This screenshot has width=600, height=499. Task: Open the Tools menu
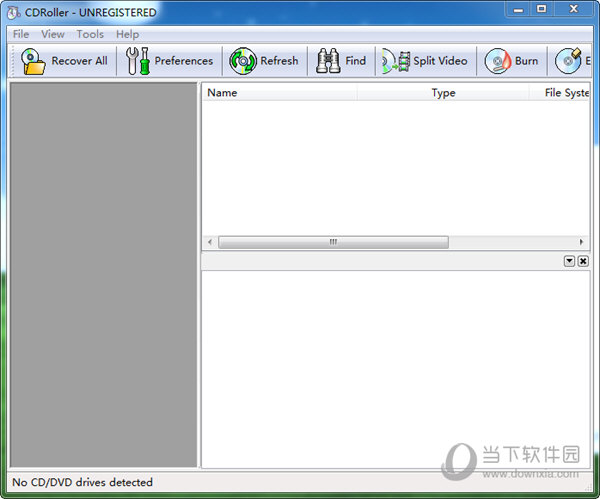[90, 34]
